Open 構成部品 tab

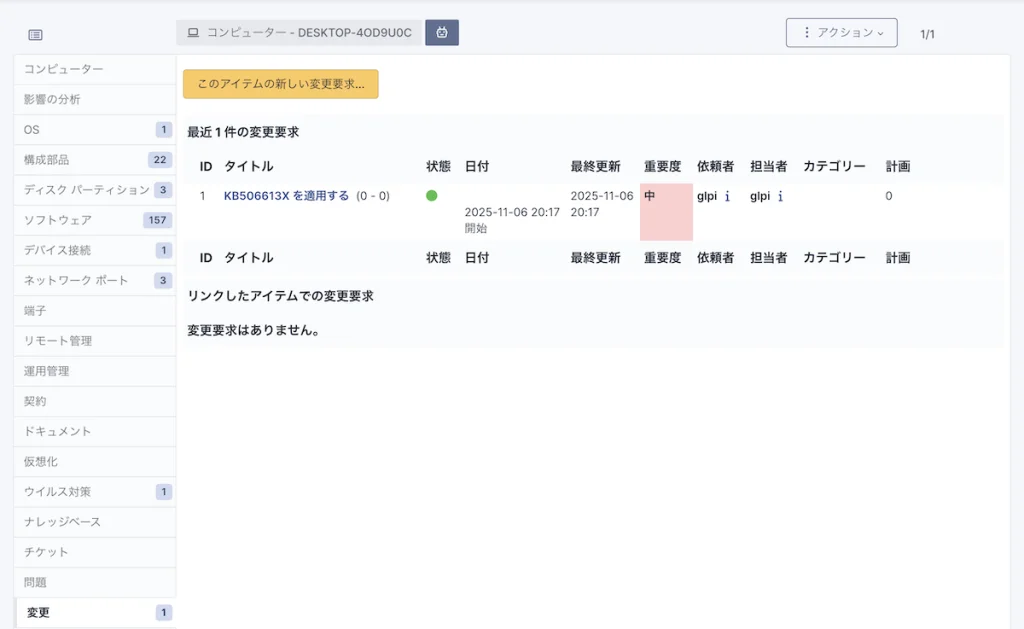click(95, 159)
